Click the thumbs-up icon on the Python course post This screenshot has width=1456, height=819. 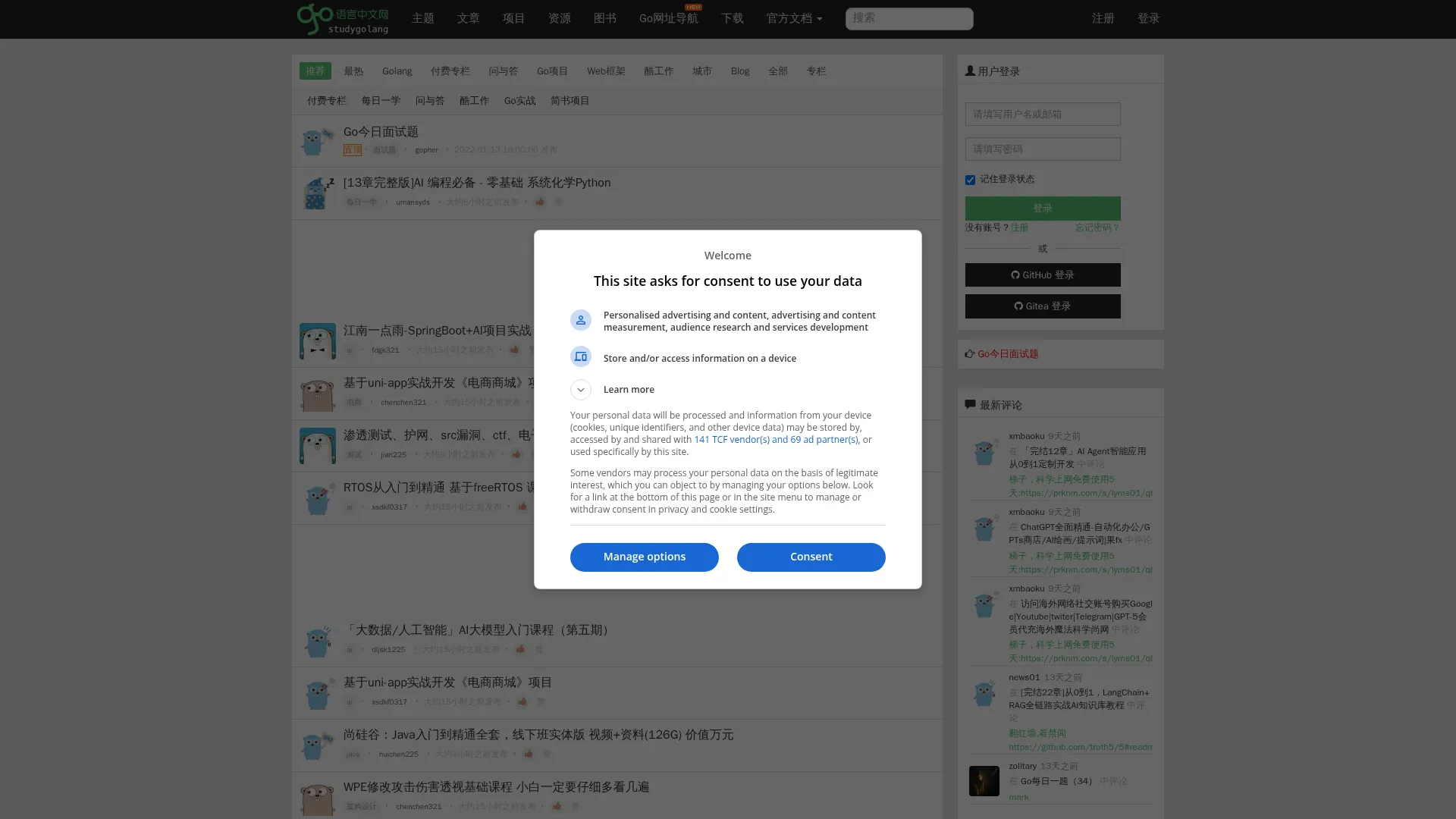click(x=539, y=202)
